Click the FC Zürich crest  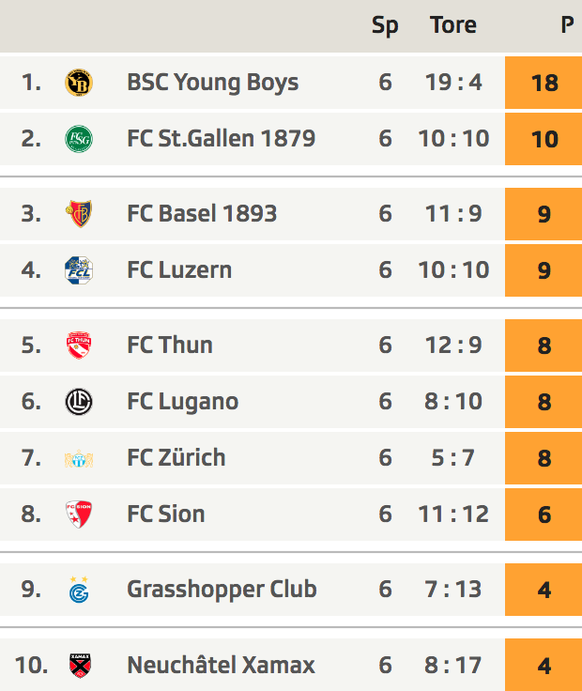78,459
